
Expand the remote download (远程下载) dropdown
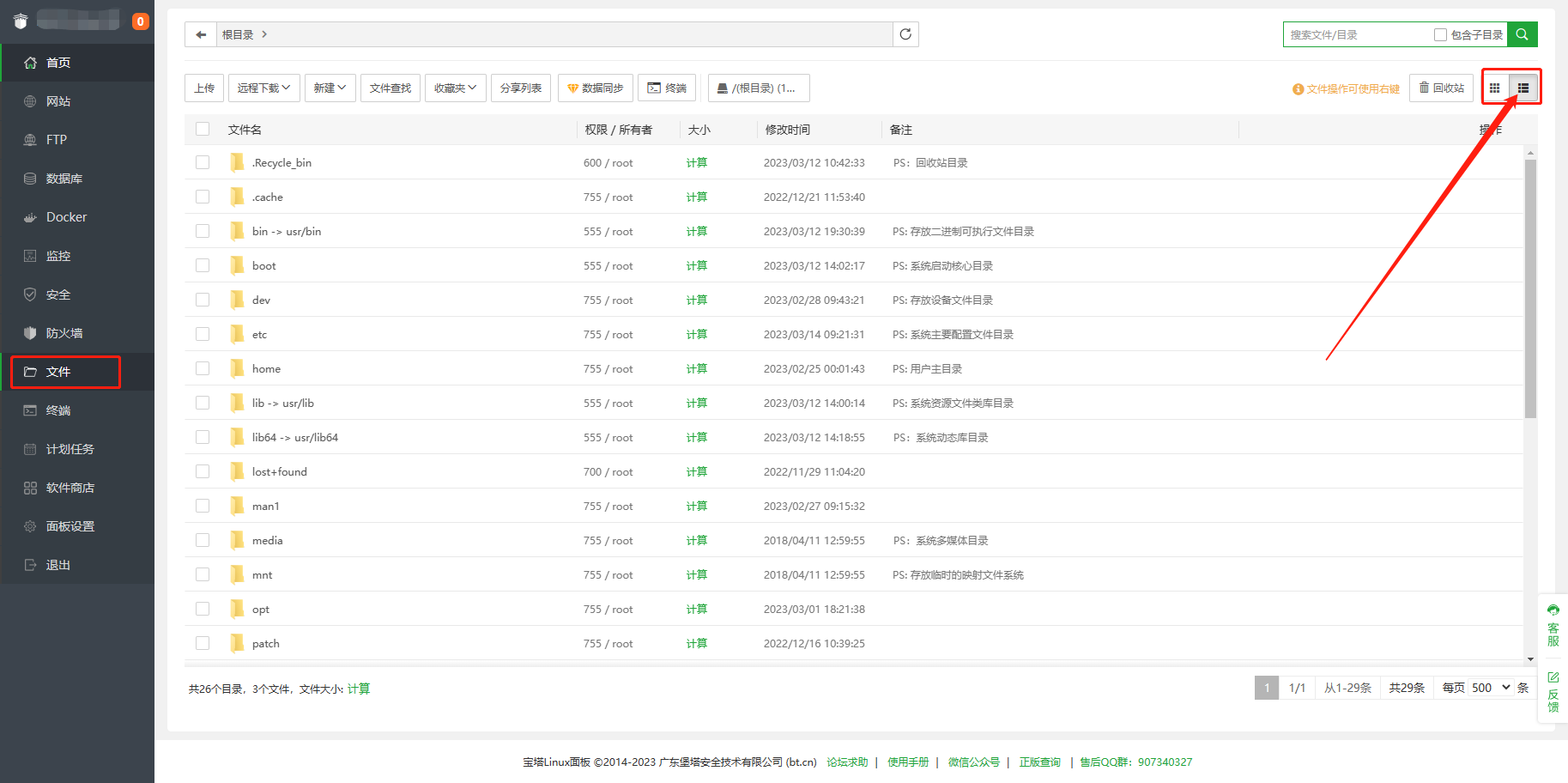click(263, 88)
